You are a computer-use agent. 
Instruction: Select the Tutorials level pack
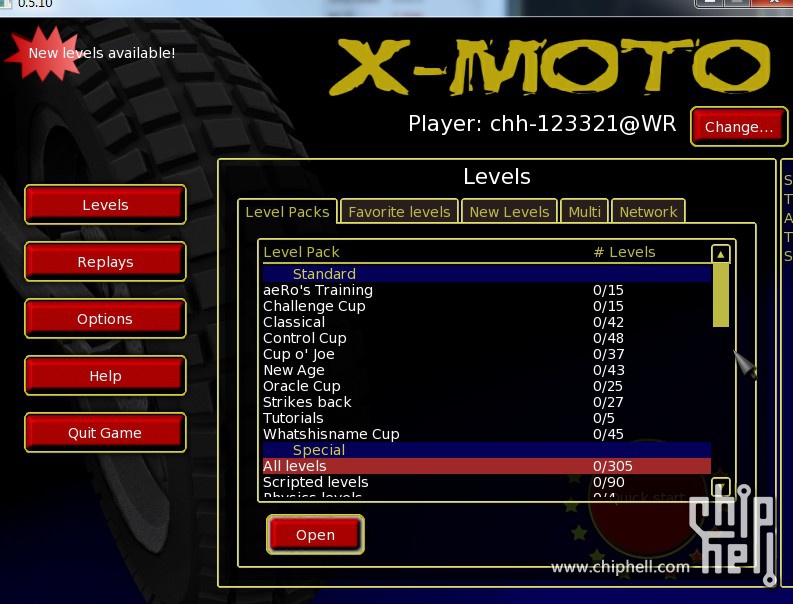[x=487, y=418]
